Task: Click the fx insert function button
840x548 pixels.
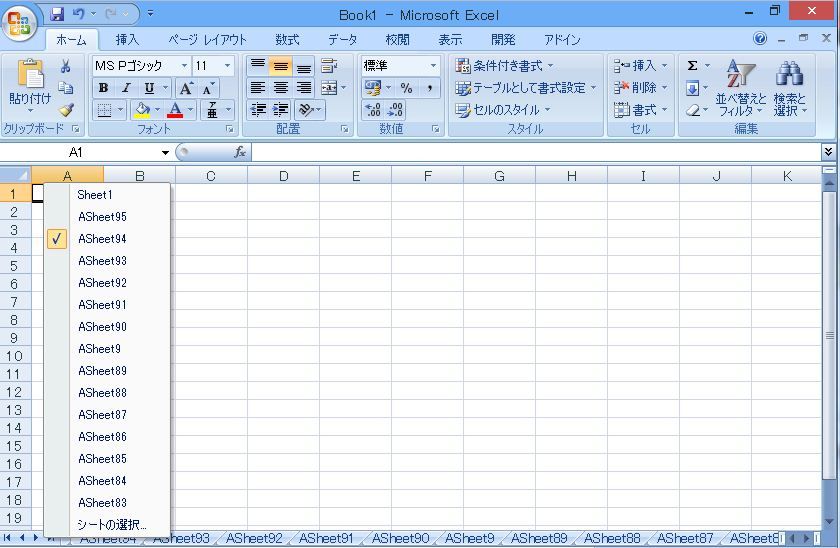Action: click(x=239, y=153)
